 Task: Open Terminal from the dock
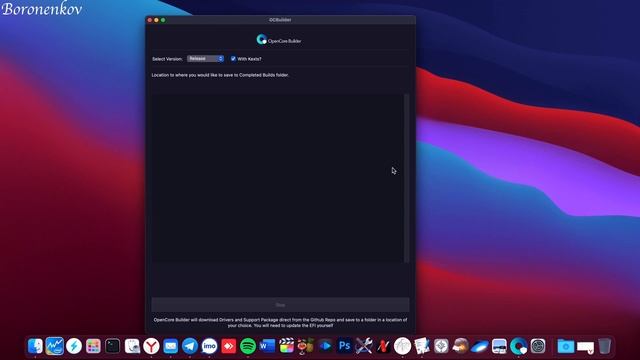coord(112,346)
